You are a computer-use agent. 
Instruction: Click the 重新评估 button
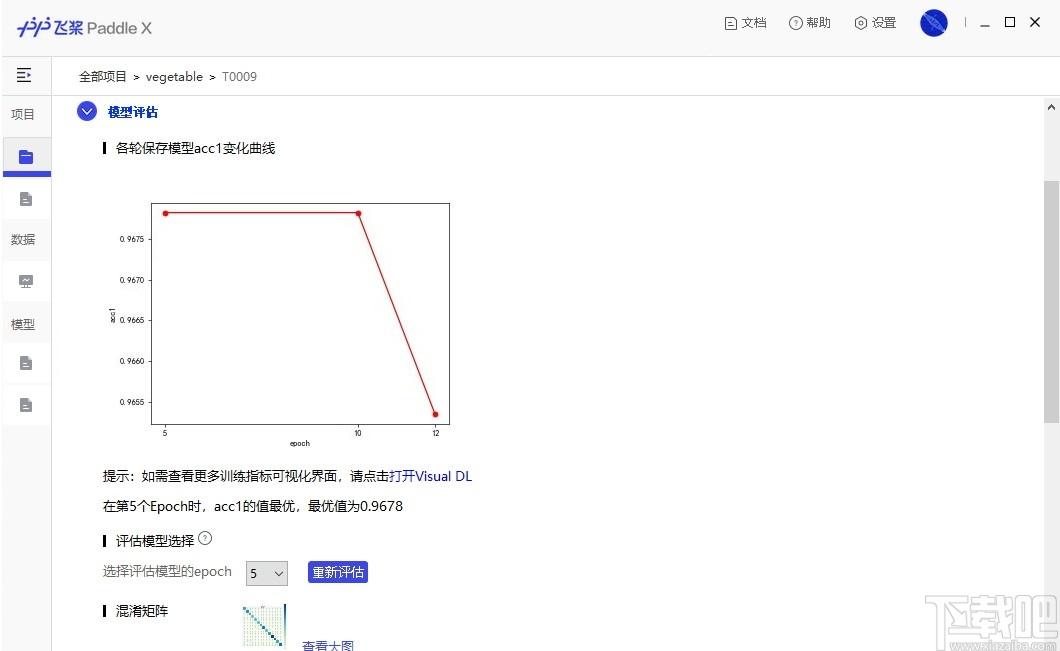(338, 572)
